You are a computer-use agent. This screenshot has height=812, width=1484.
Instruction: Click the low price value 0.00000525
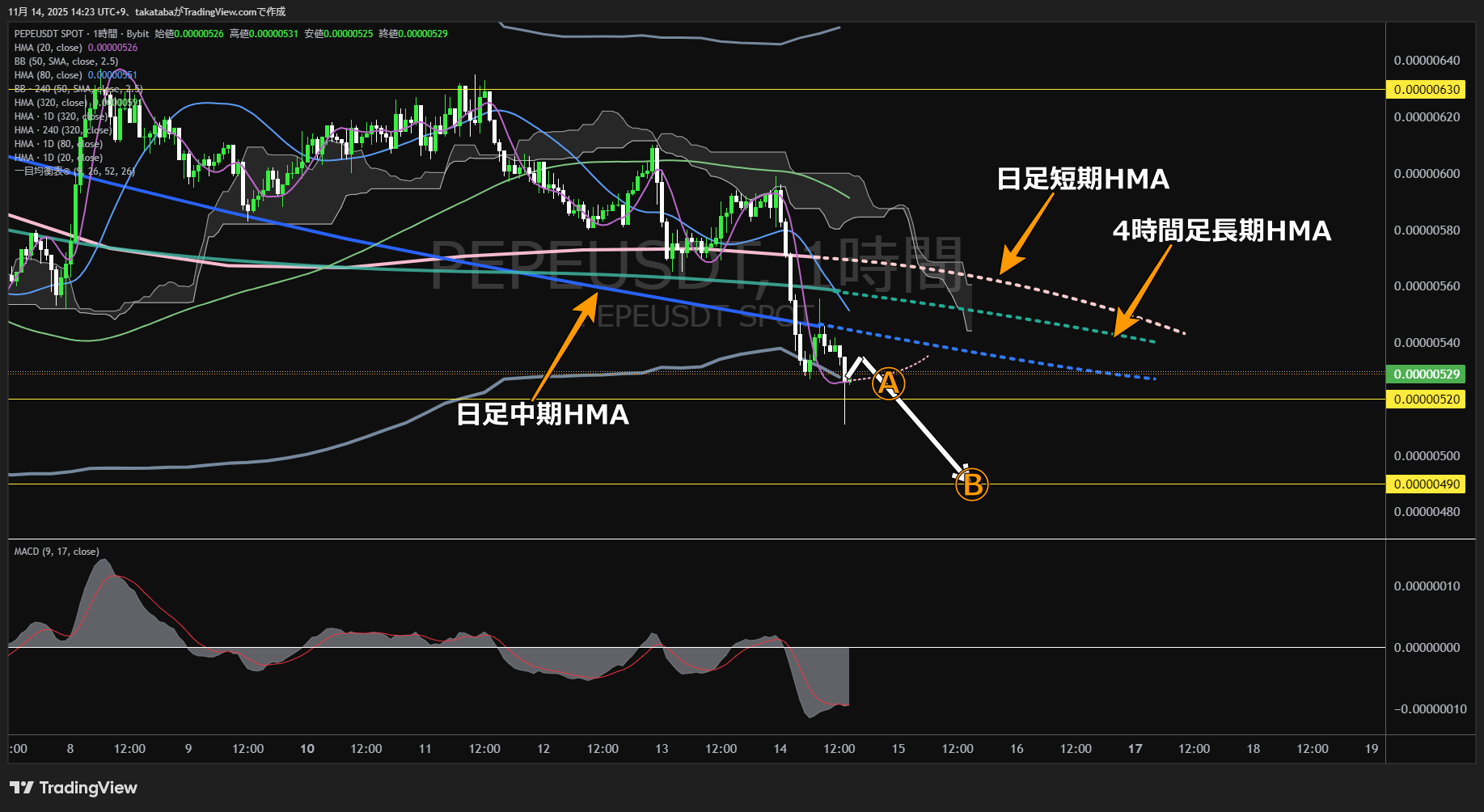349,34
